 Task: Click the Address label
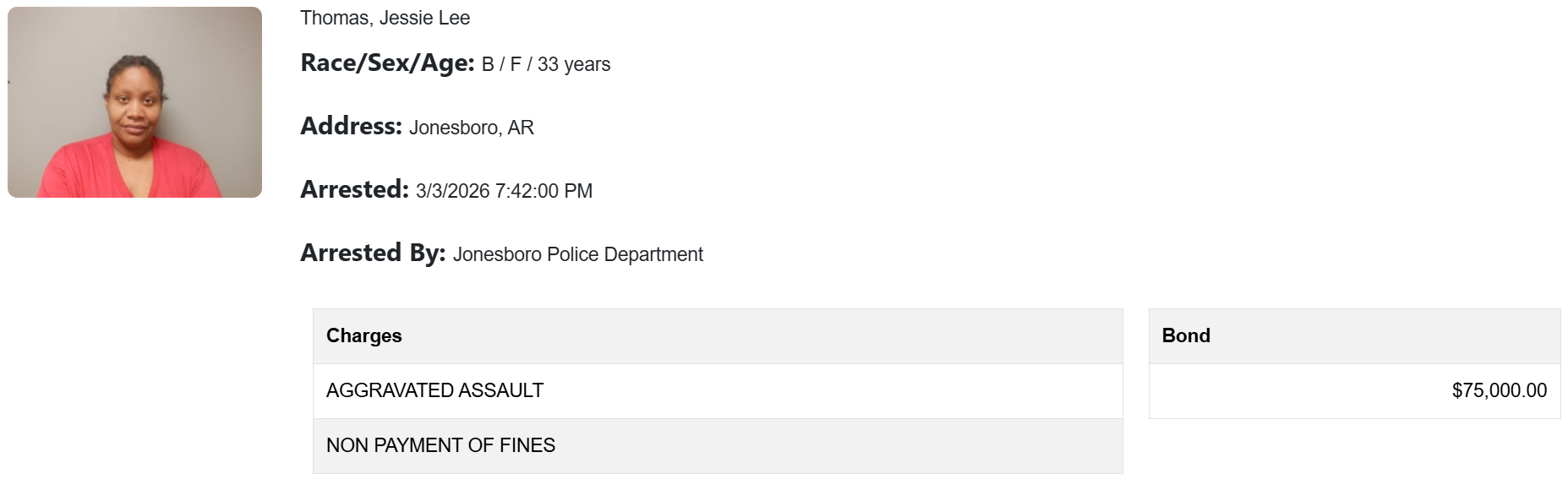point(351,127)
